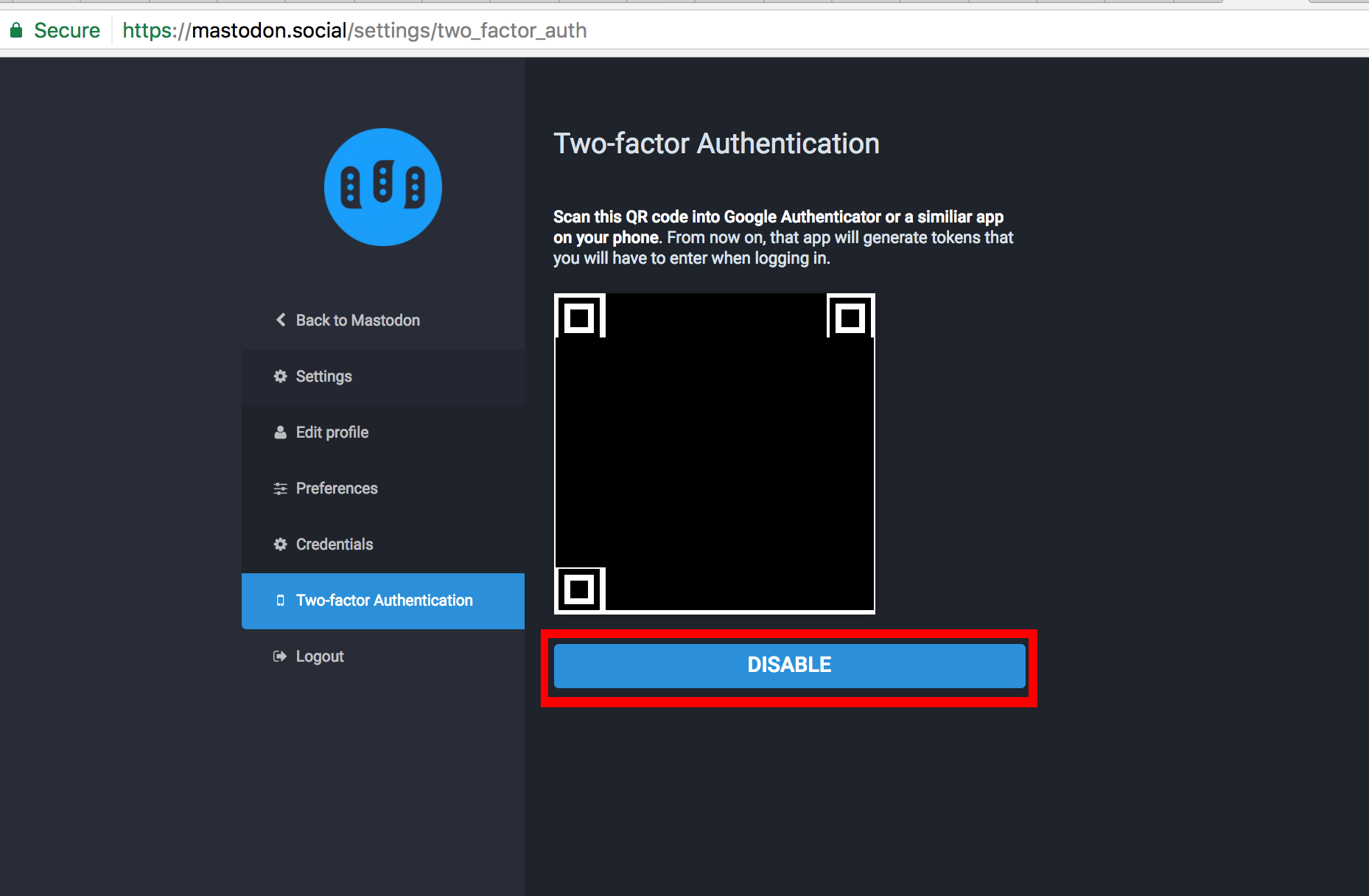Select the Two-factor Authentication phone icon
1369x896 pixels.
click(280, 601)
